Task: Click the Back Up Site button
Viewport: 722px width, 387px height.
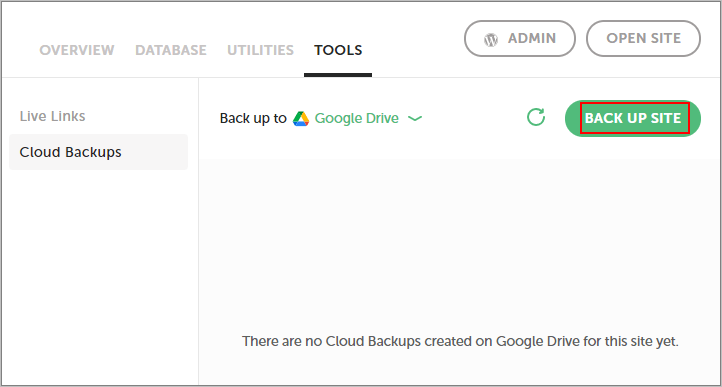Action: 633,118
